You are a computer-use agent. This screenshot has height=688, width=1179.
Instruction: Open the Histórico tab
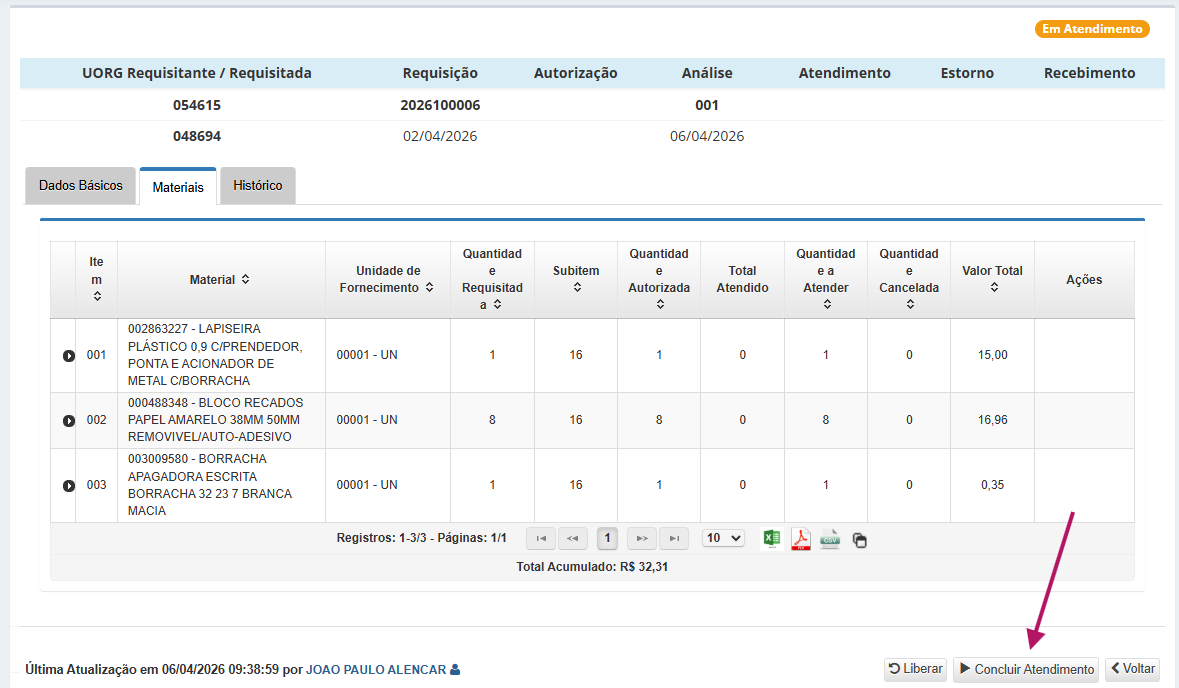tap(257, 186)
